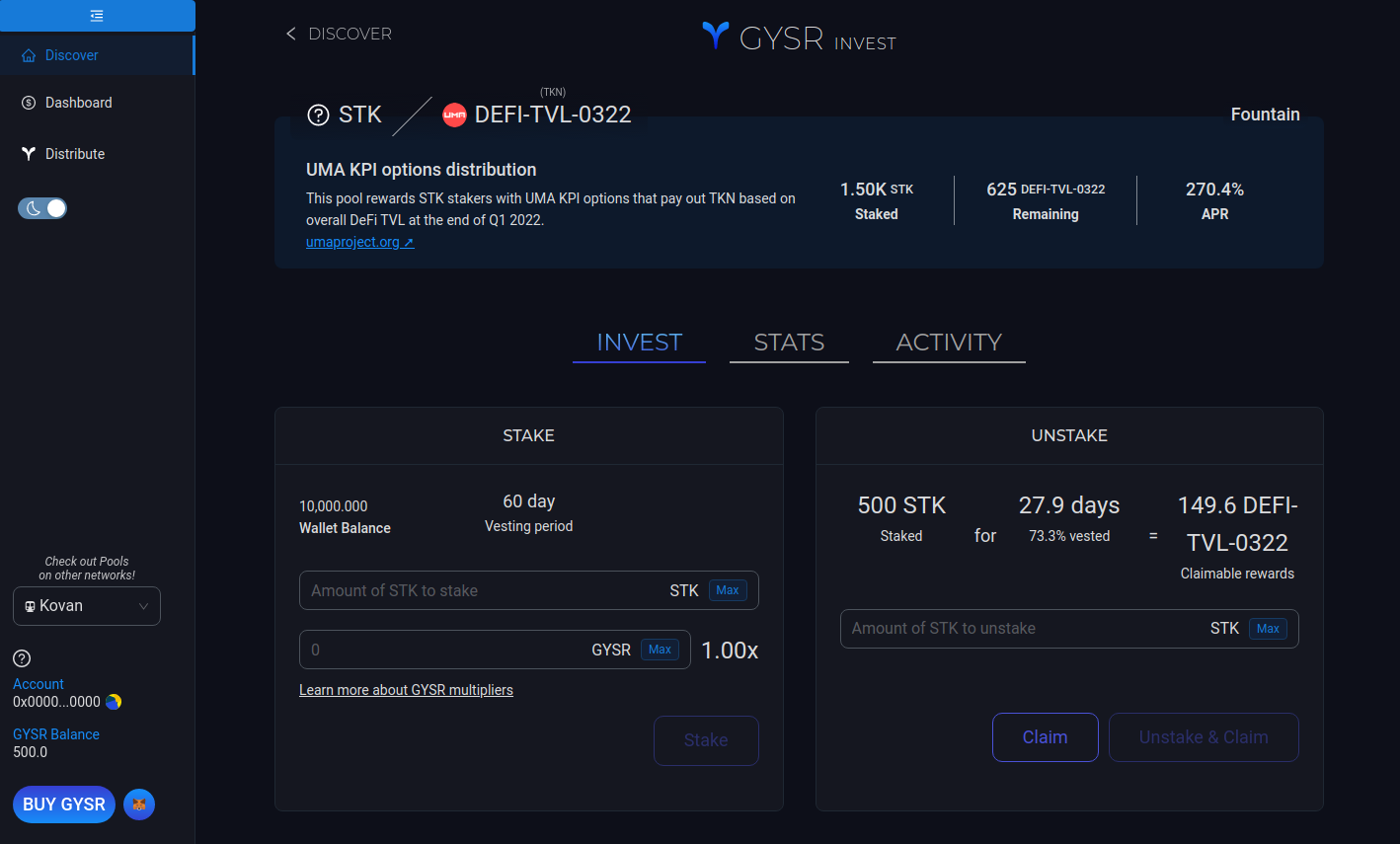Click the 10,000.000 Wallet Balance value
This screenshot has height=844, width=1400.
coord(334,506)
